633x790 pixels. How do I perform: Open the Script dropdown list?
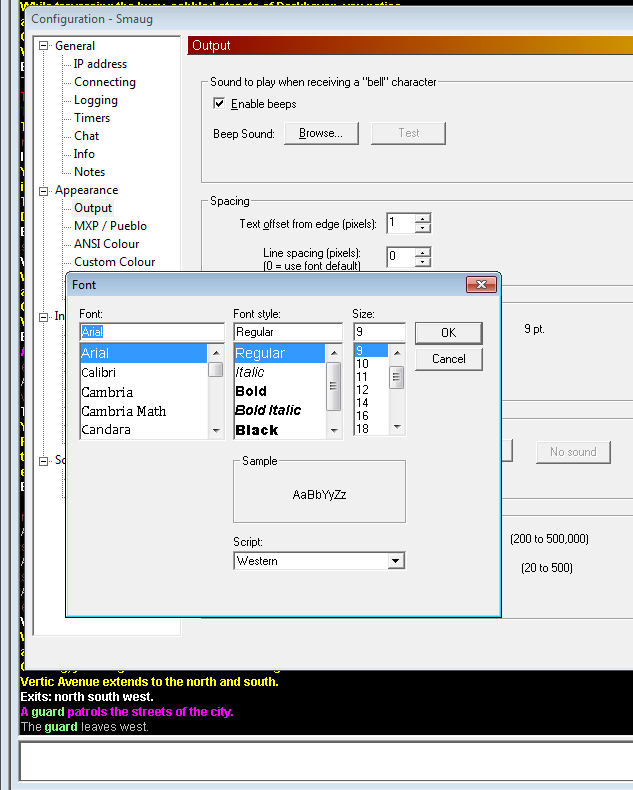pos(396,561)
